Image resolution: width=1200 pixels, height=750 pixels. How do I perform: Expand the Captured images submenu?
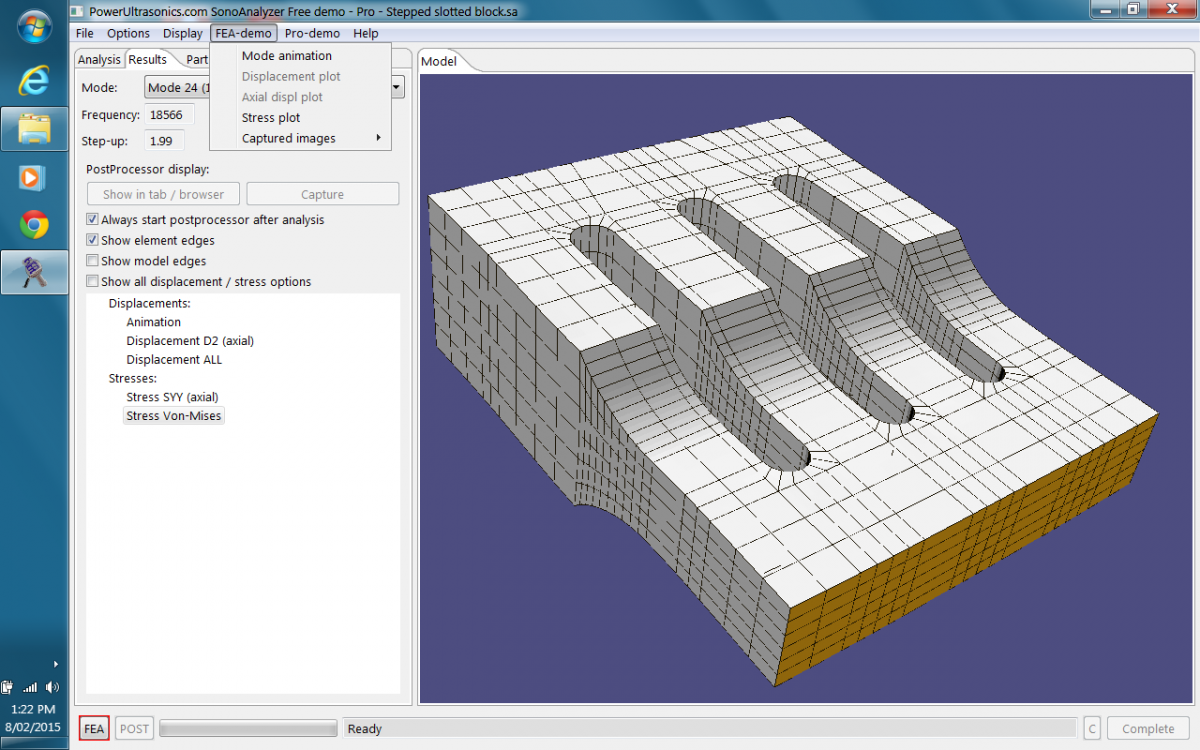click(x=300, y=138)
